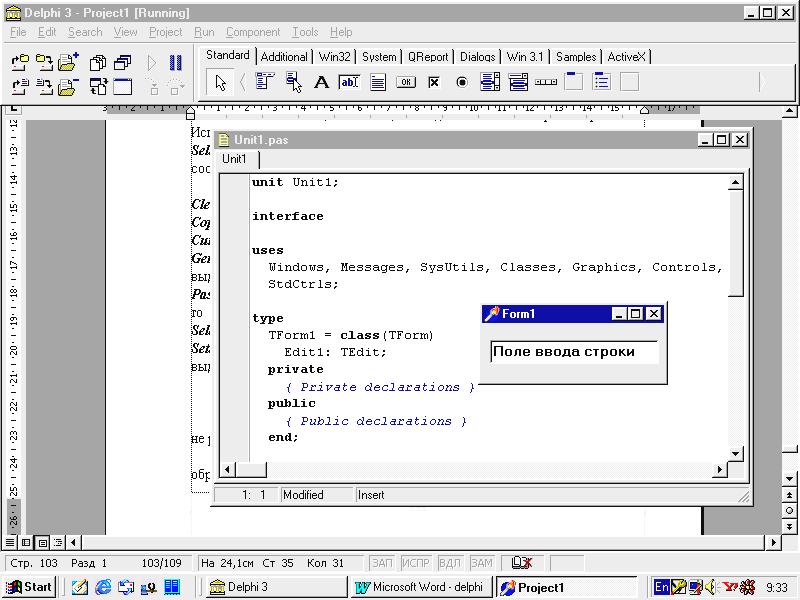Select the CheckBox component
800x600 pixels.
(434, 82)
